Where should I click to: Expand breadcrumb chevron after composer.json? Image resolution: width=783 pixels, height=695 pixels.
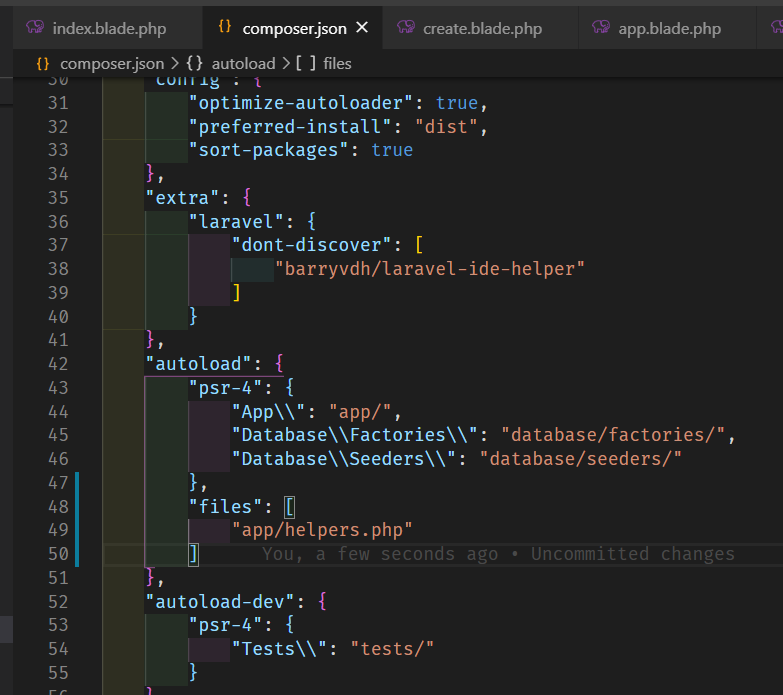click(x=175, y=63)
